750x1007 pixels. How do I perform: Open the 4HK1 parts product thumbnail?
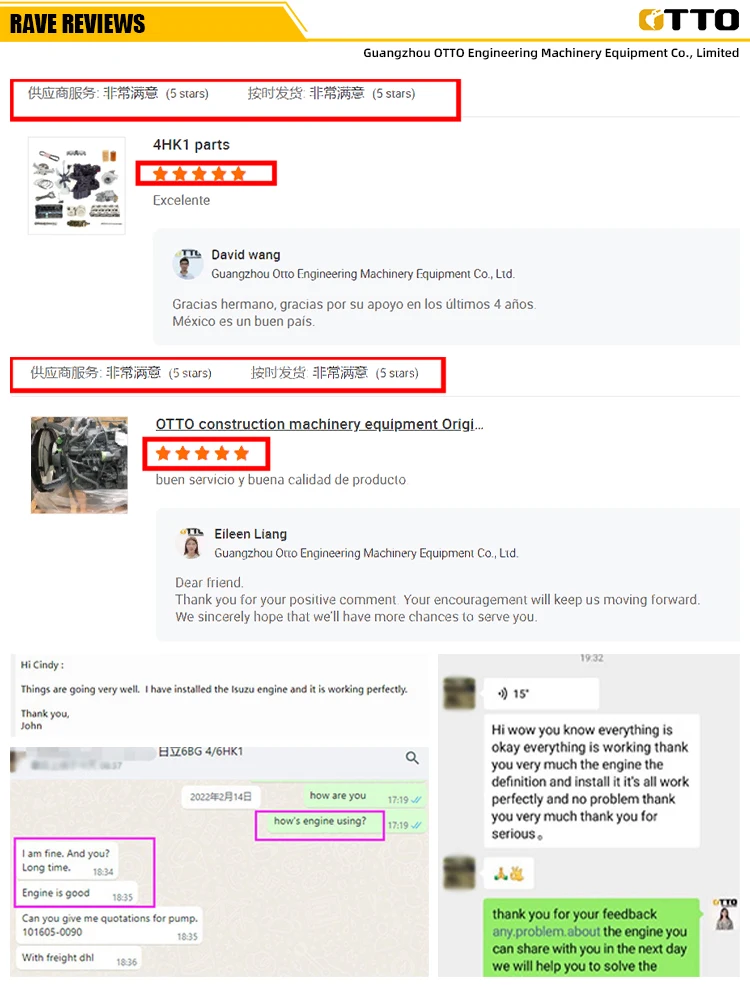pyautogui.click(x=77, y=186)
